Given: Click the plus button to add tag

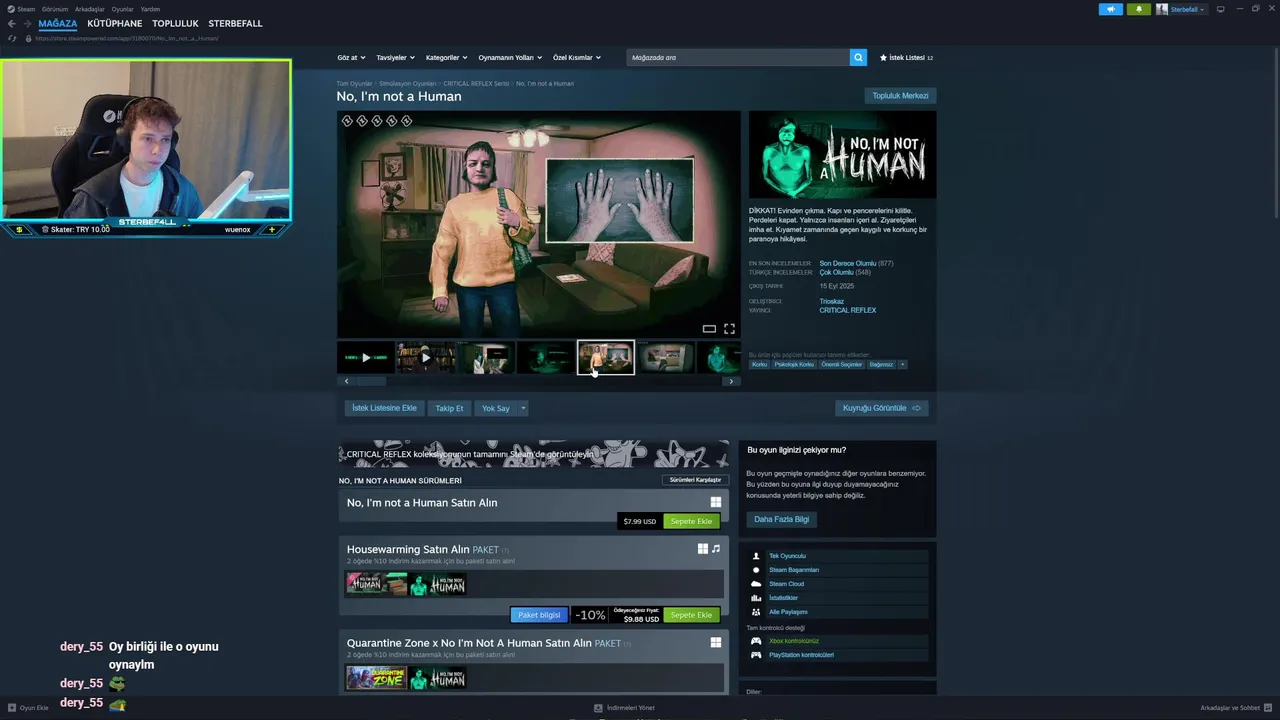Looking at the screenshot, I should (x=902, y=365).
